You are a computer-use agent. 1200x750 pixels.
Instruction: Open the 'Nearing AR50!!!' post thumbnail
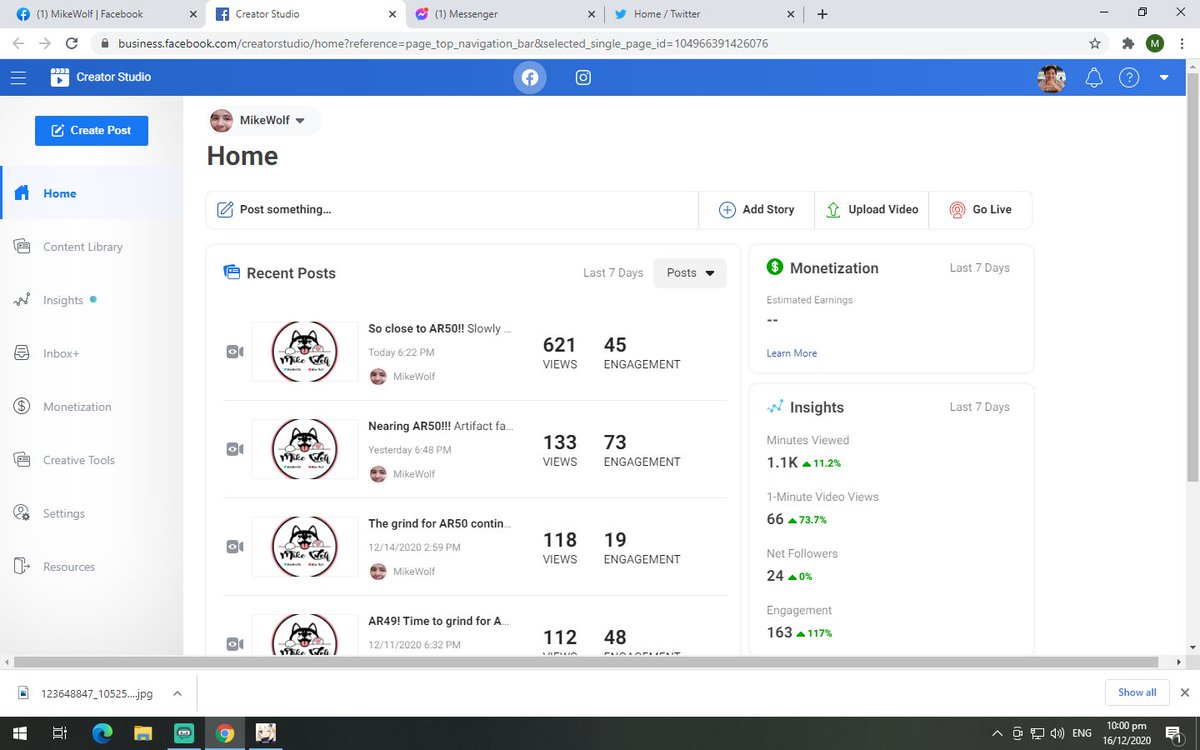305,449
